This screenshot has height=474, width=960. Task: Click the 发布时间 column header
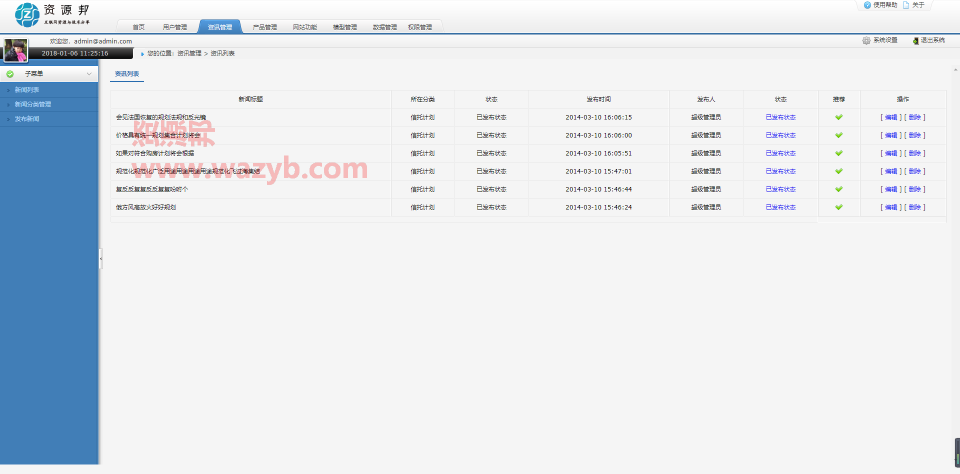pyautogui.click(x=599, y=99)
